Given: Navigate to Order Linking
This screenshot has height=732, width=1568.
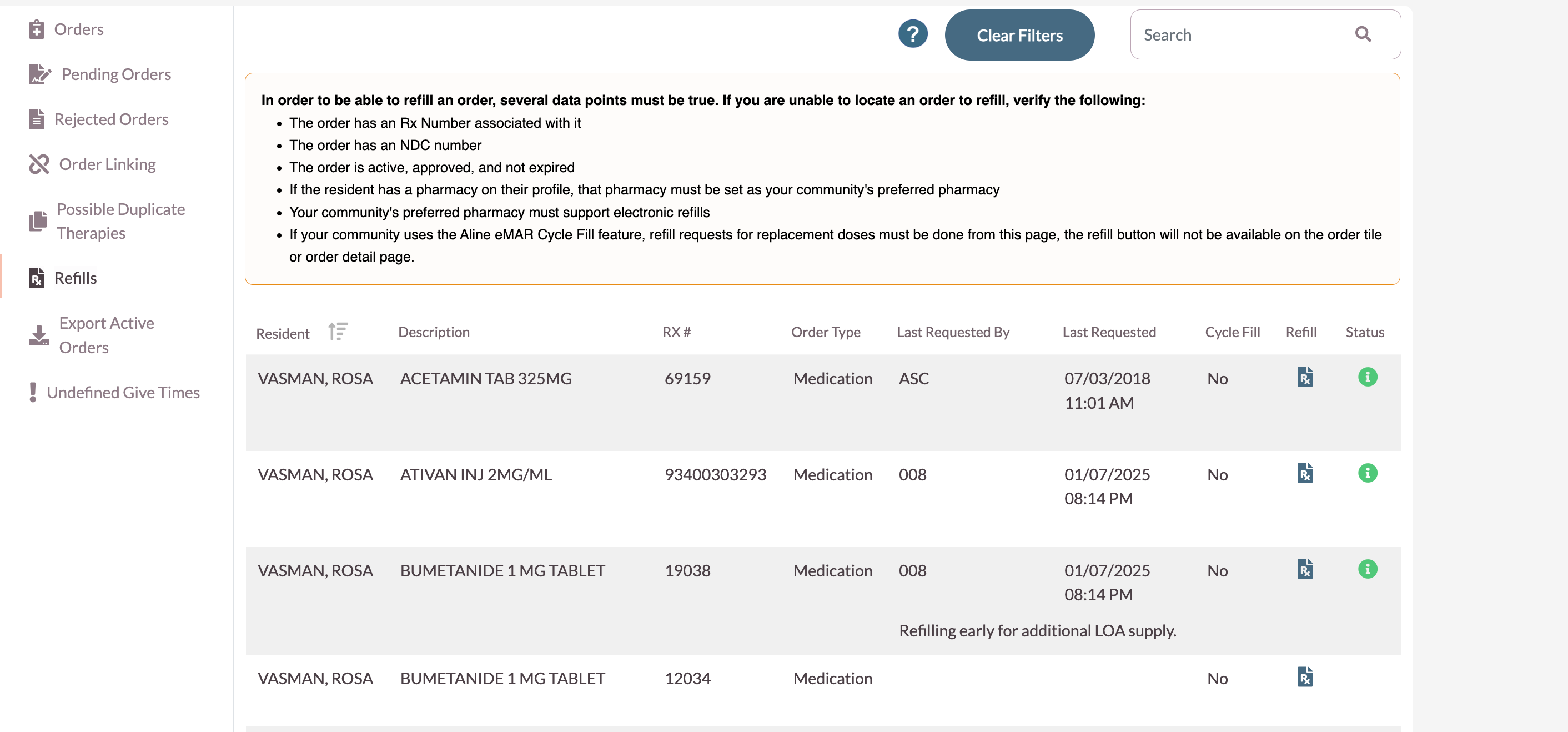Looking at the screenshot, I should click(107, 164).
